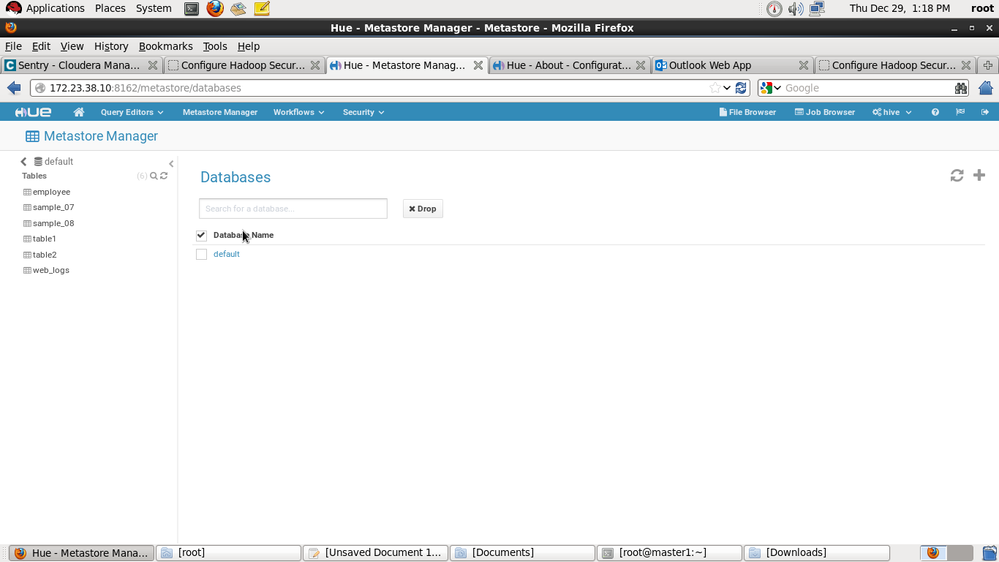Open the Applications menu
The width and height of the screenshot is (999, 562).
[45, 8]
